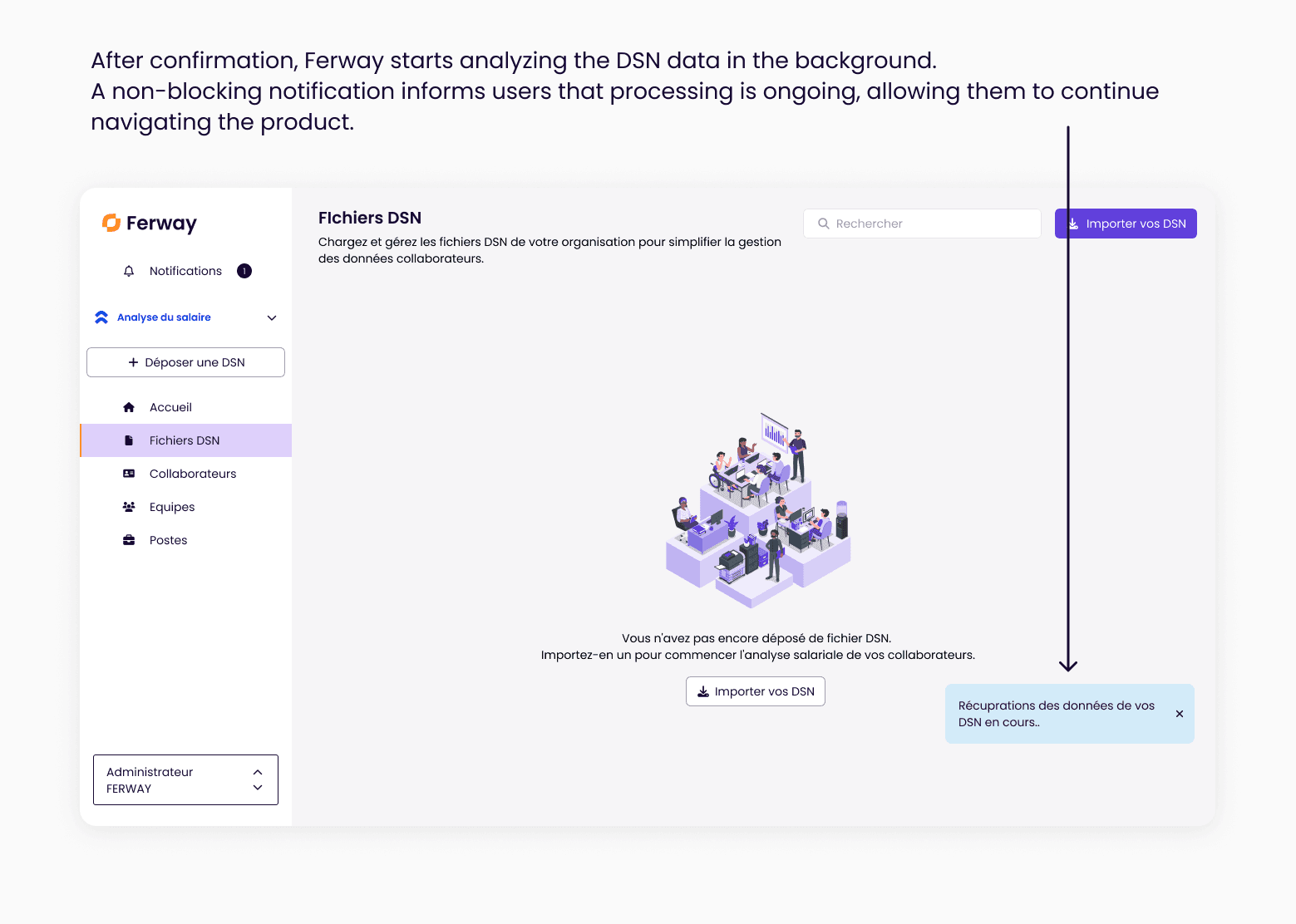Click the magnifier icon in search box

824,224
